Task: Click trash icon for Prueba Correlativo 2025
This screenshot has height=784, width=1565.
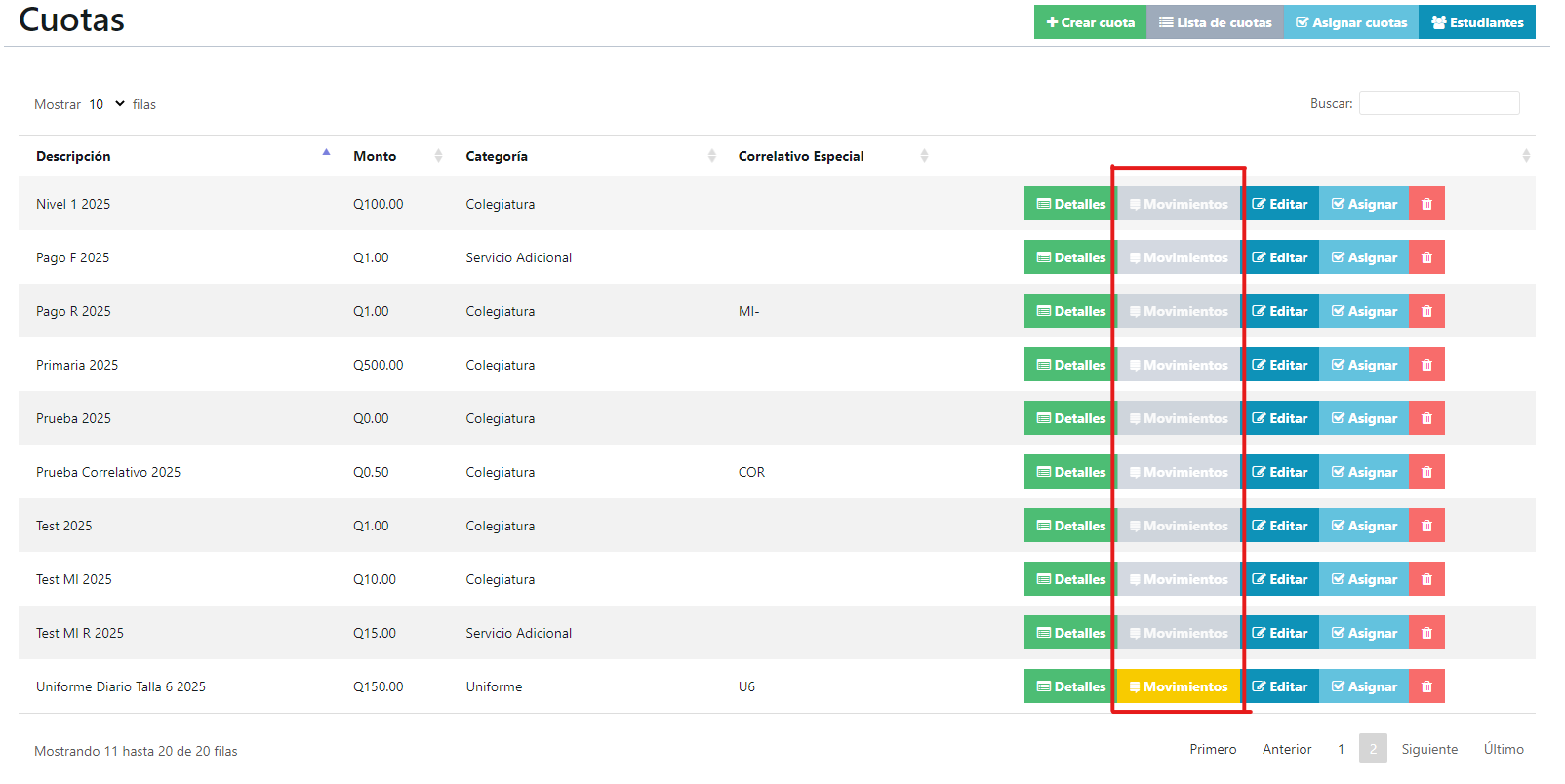Action: (1426, 472)
